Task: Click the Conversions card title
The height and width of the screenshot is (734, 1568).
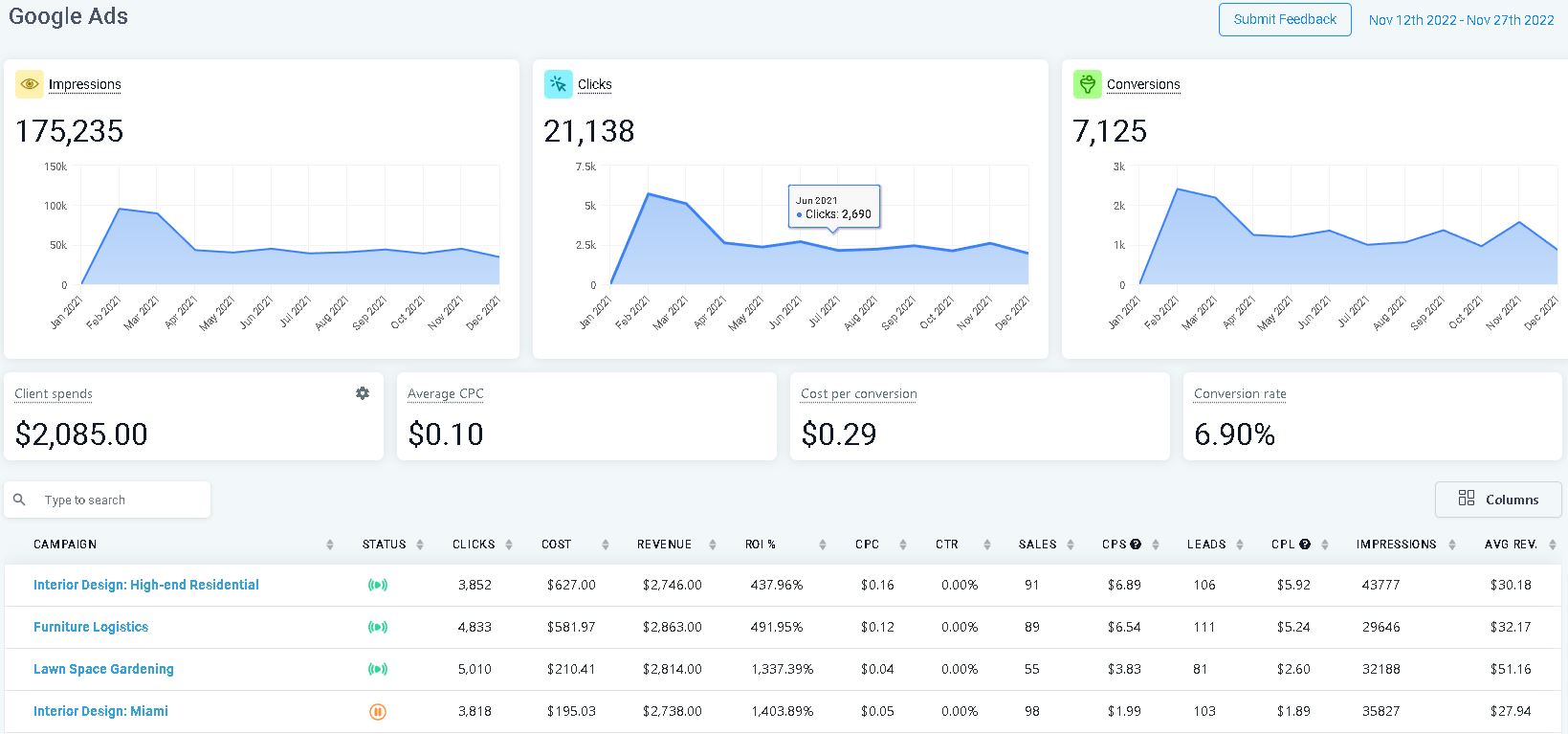Action: click(1143, 84)
